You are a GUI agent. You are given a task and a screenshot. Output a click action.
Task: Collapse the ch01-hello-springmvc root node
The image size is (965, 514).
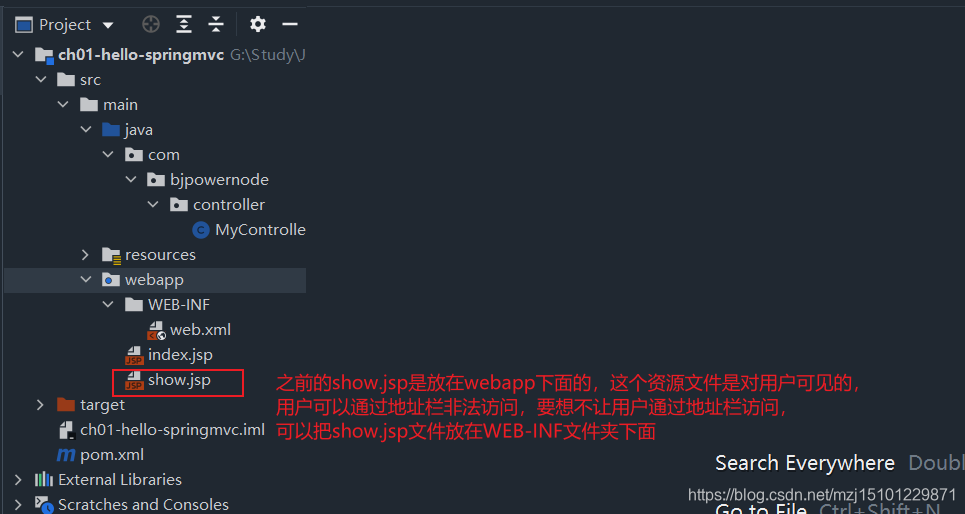click(18, 55)
